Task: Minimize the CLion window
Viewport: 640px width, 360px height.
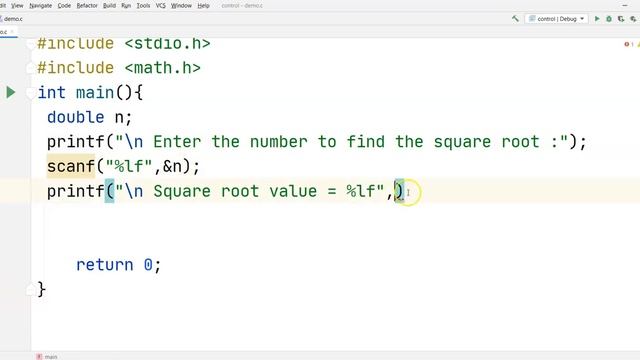Action: click(x=625, y=6)
